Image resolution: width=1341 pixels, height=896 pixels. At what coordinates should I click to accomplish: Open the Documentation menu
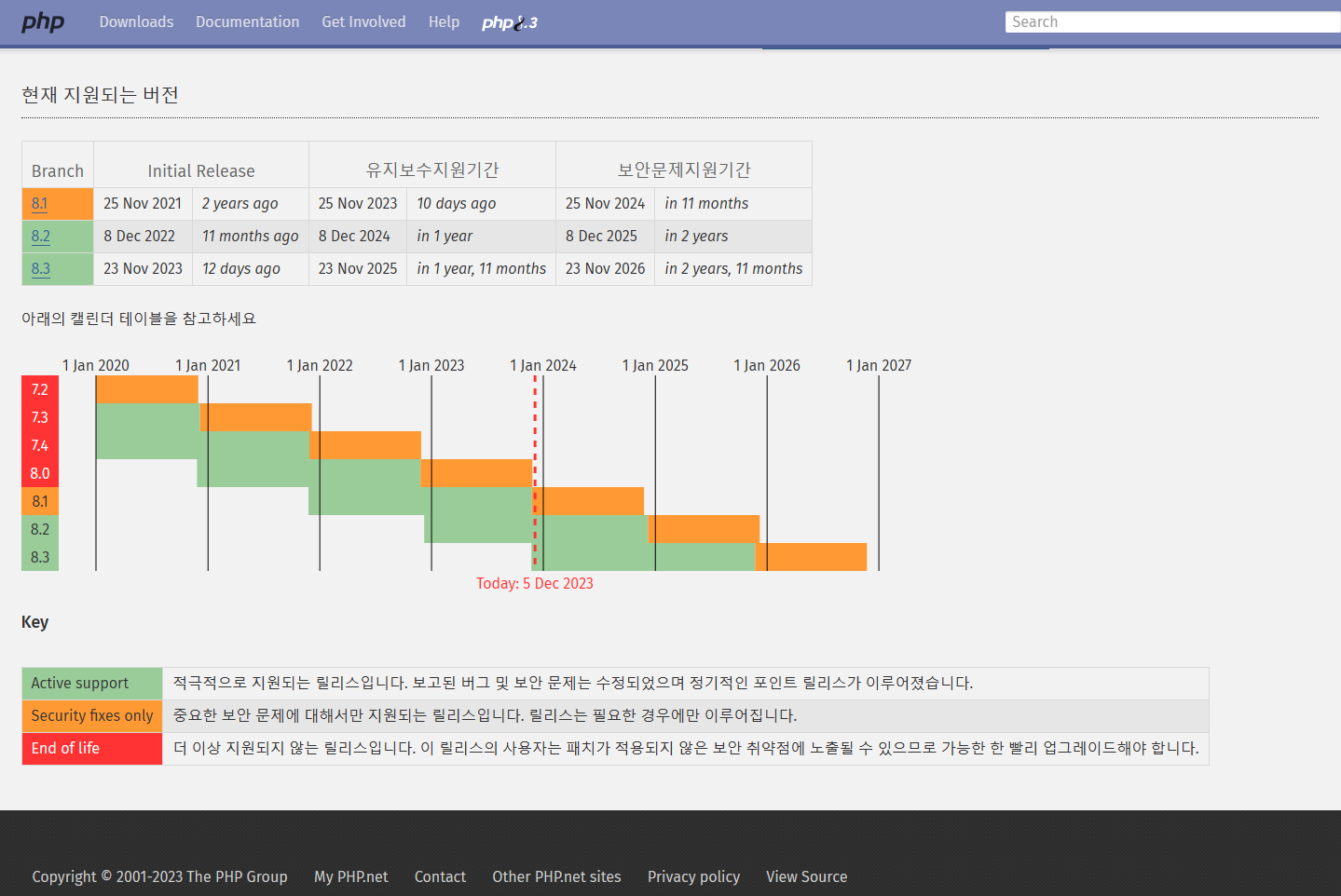[x=247, y=22]
